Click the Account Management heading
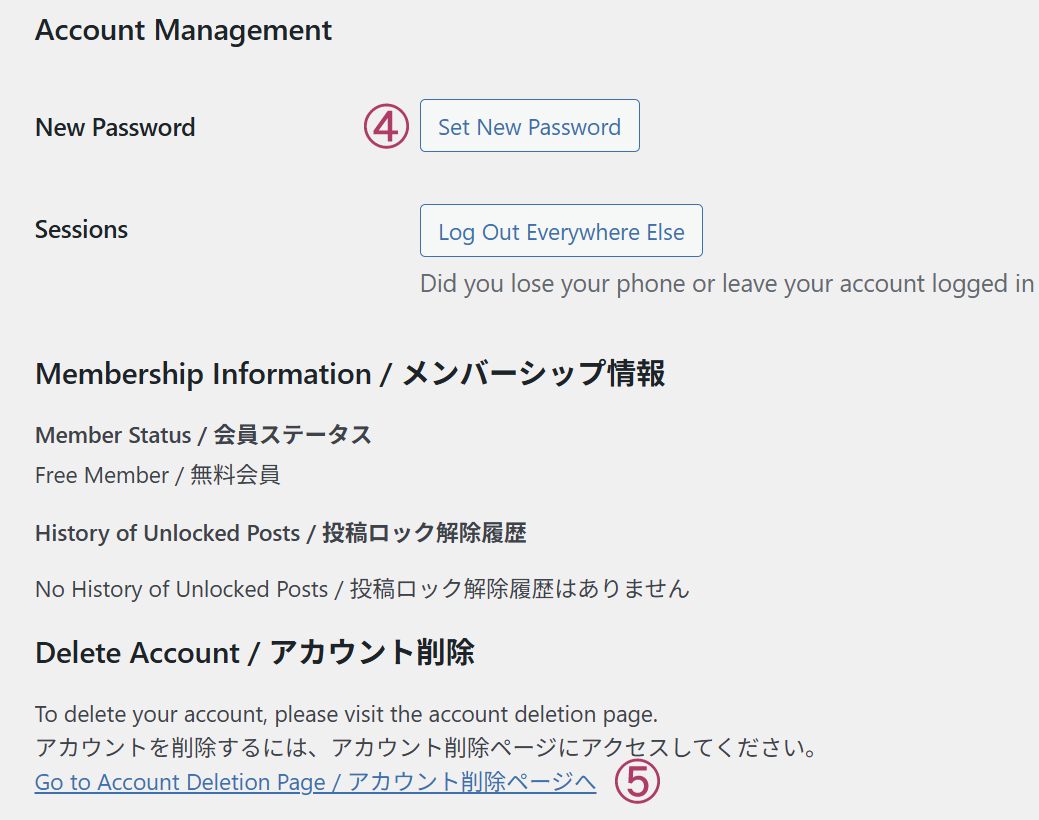Image resolution: width=1039 pixels, height=820 pixels. (183, 30)
